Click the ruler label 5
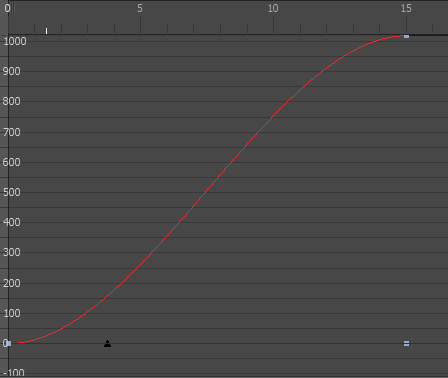 tap(140, 8)
